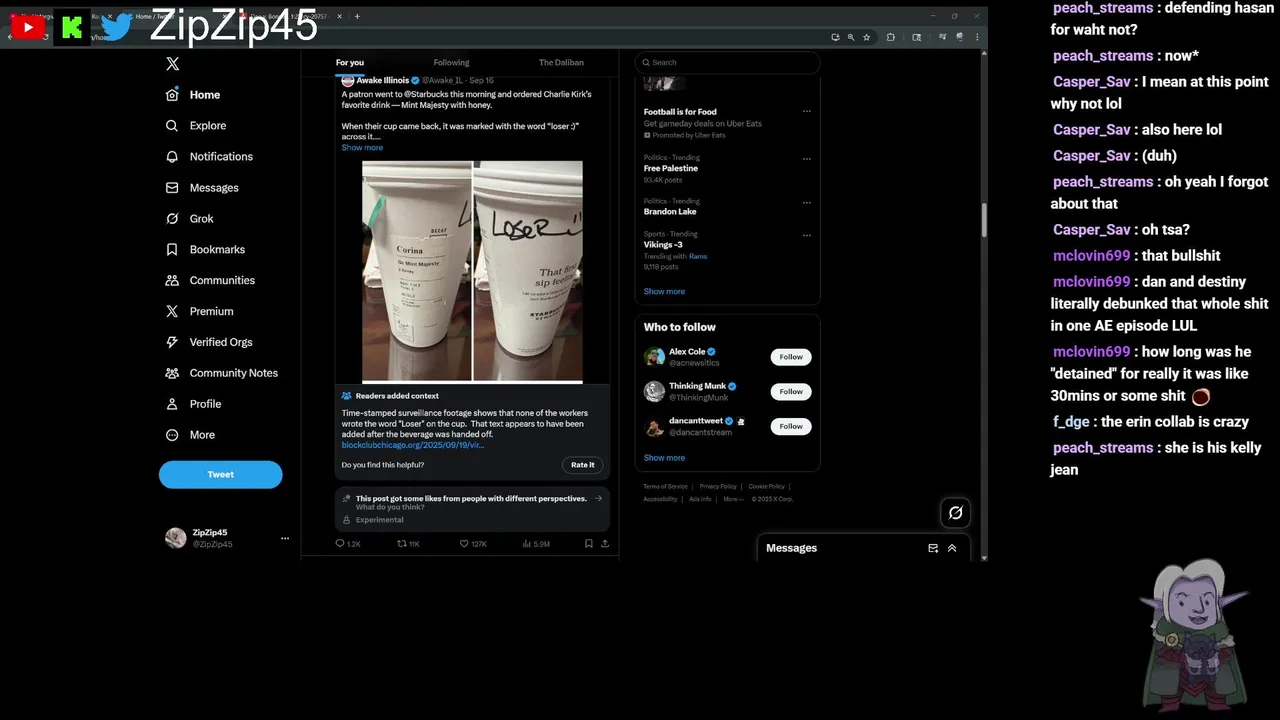Open Privacy Policy footer link
The width and height of the screenshot is (1280, 720).
718,487
